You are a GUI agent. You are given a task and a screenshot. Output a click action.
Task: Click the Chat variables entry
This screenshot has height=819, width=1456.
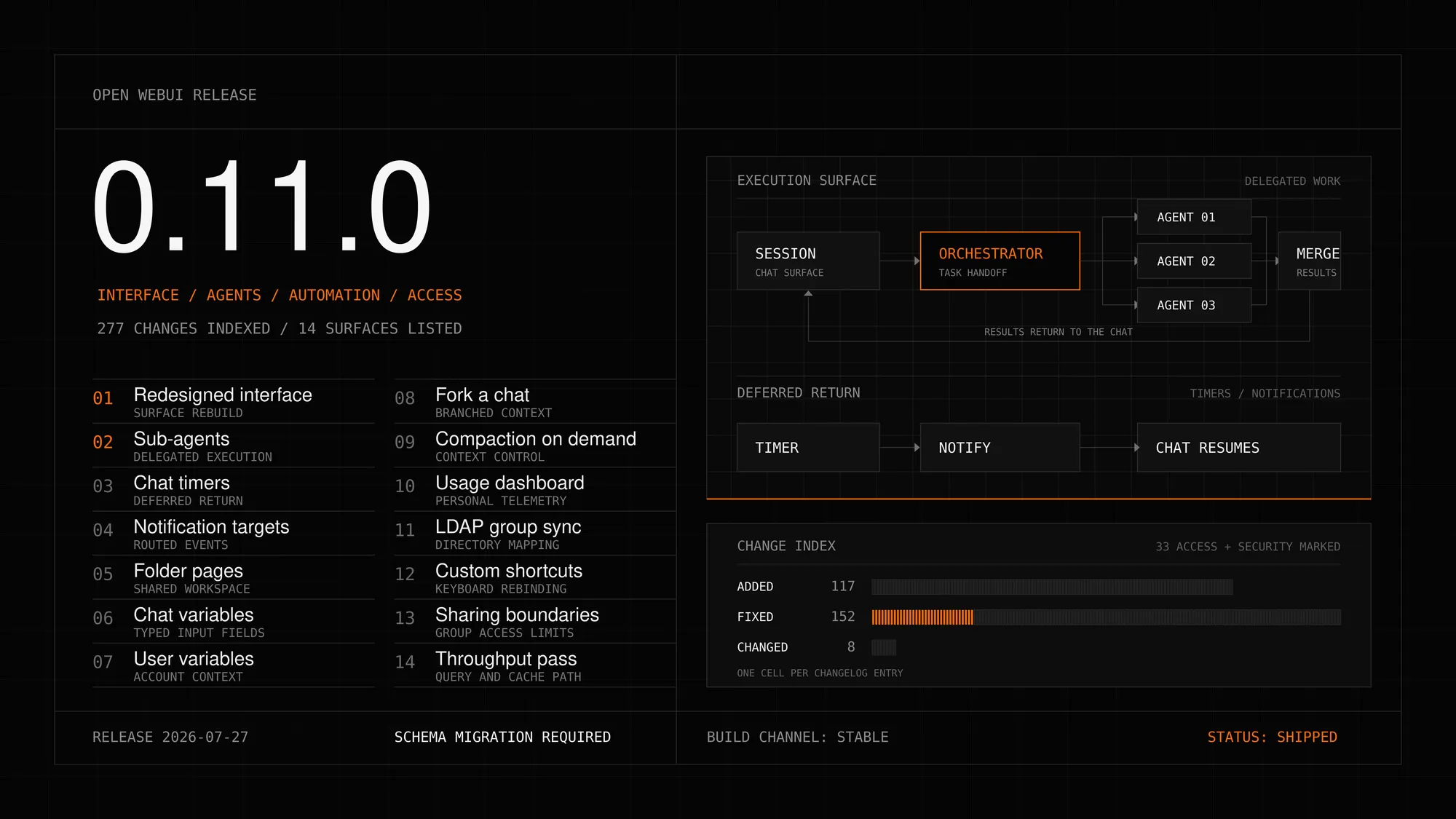pos(233,622)
